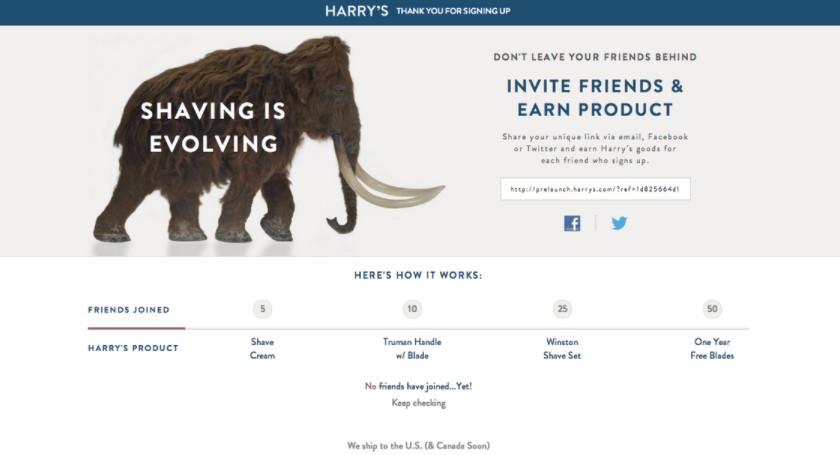Click the 25 friends milestone circle
840x455 pixels.
(x=563, y=309)
